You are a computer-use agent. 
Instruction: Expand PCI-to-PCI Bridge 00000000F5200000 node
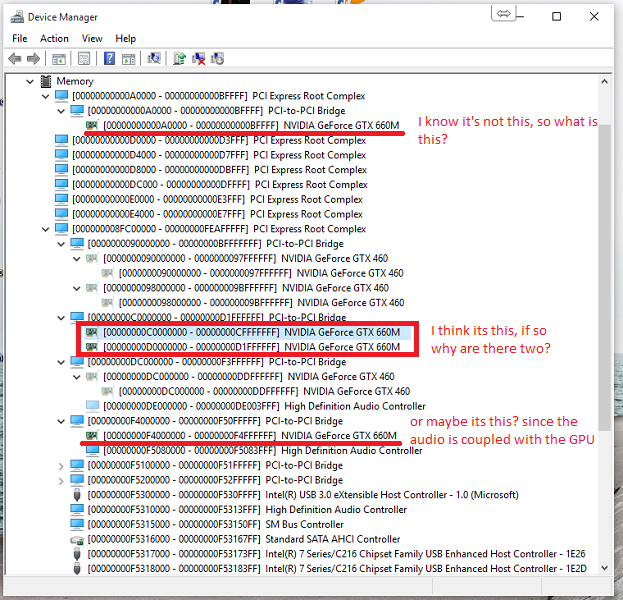(61, 481)
